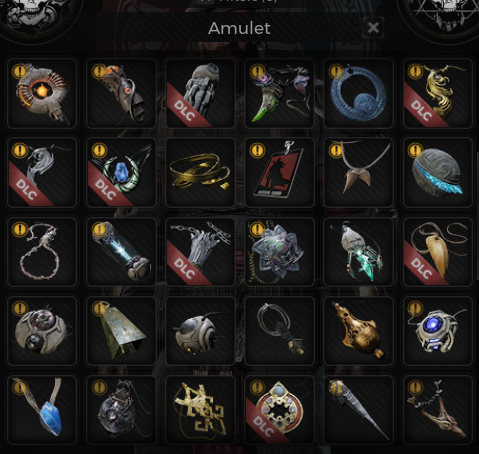
Task: Choose the golden ornate gourd amulet
Action: (x=358, y=331)
